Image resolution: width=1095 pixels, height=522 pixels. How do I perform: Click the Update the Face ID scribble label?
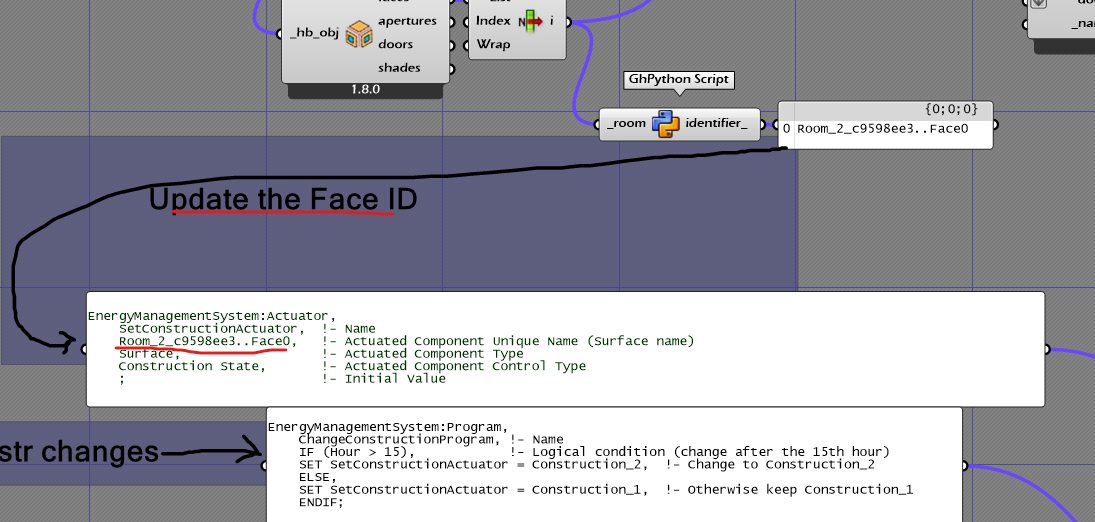coord(283,200)
